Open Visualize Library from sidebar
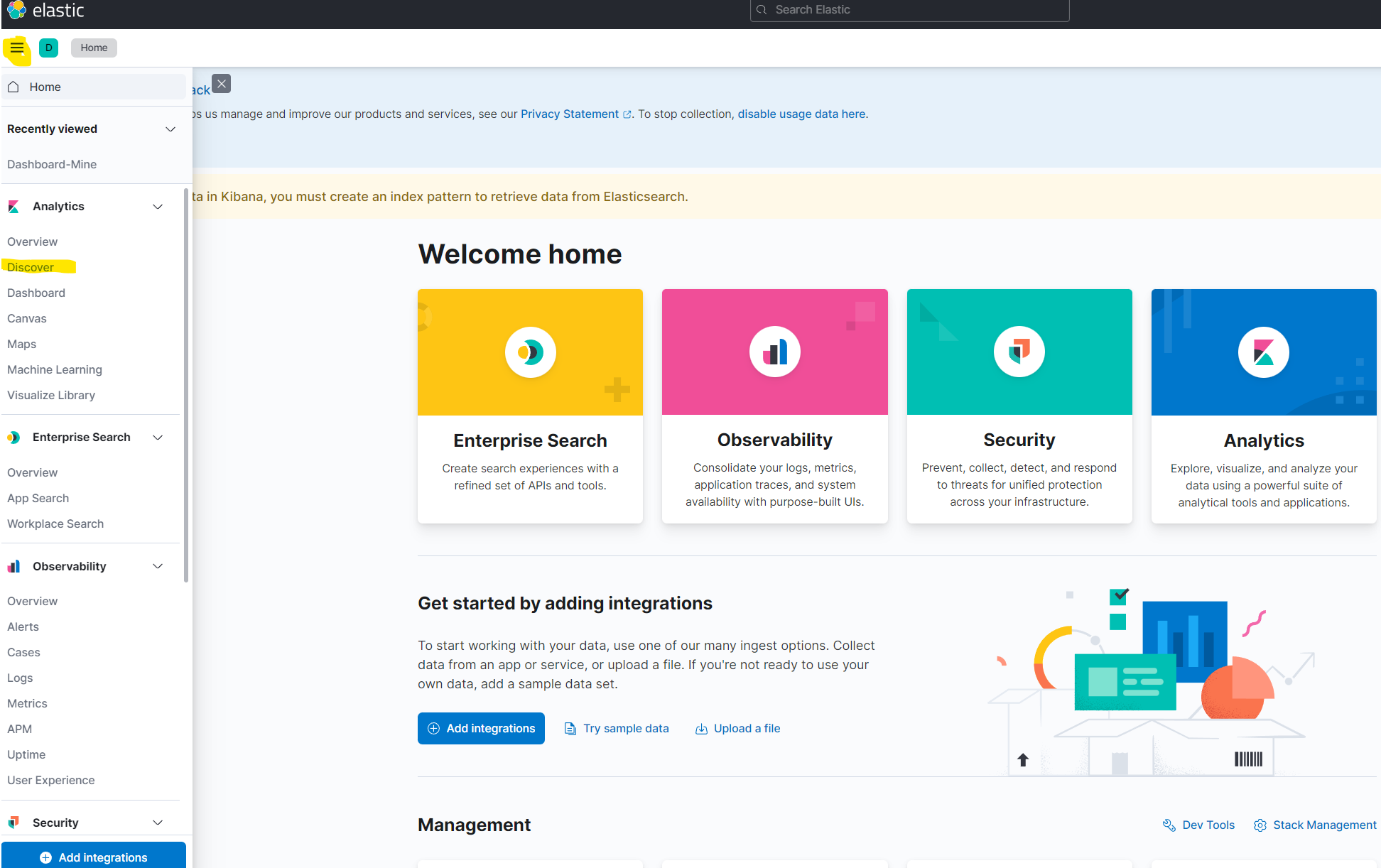1381x868 pixels. point(51,395)
